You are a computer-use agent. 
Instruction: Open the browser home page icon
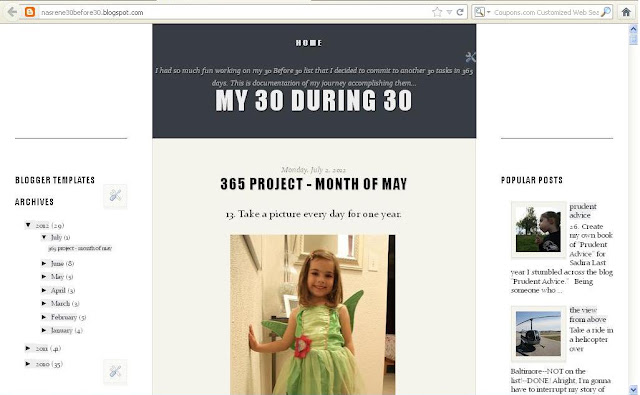[626, 12]
